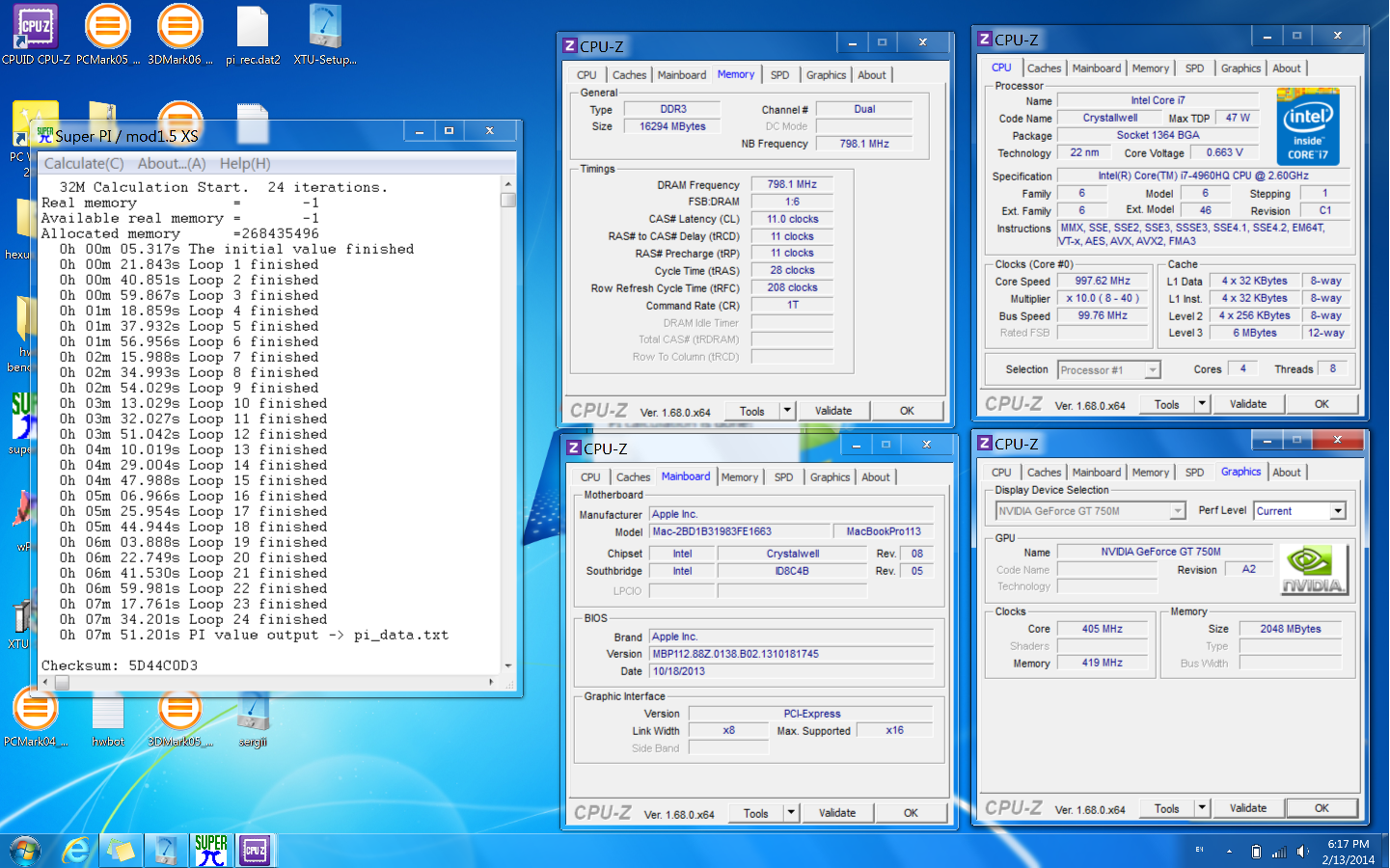Viewport: 1390px width, 868px height.
Task: Expand Tools dropdown arrow in Mainboard window
Action: 791,813
